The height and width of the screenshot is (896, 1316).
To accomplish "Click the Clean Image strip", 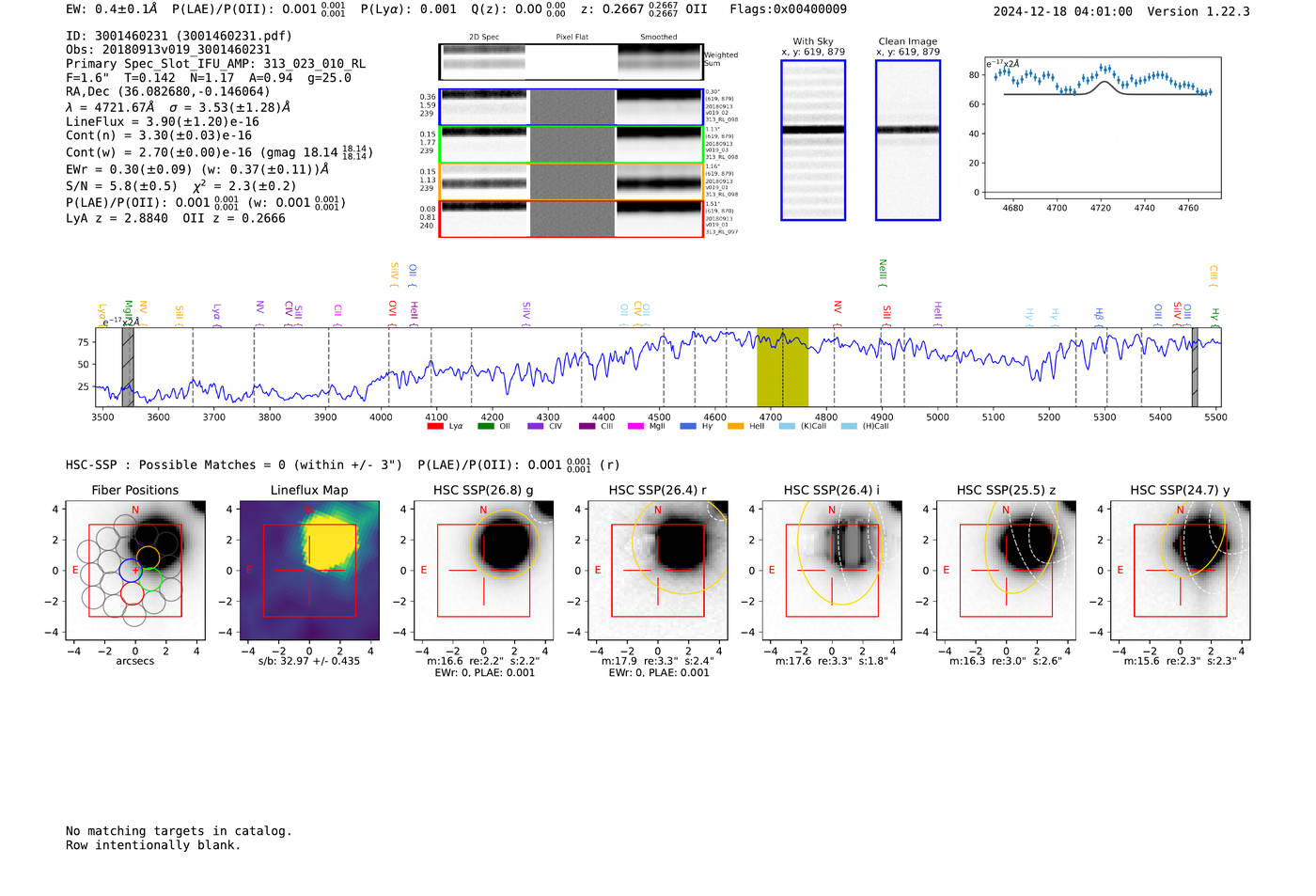I will click(908, 140).
